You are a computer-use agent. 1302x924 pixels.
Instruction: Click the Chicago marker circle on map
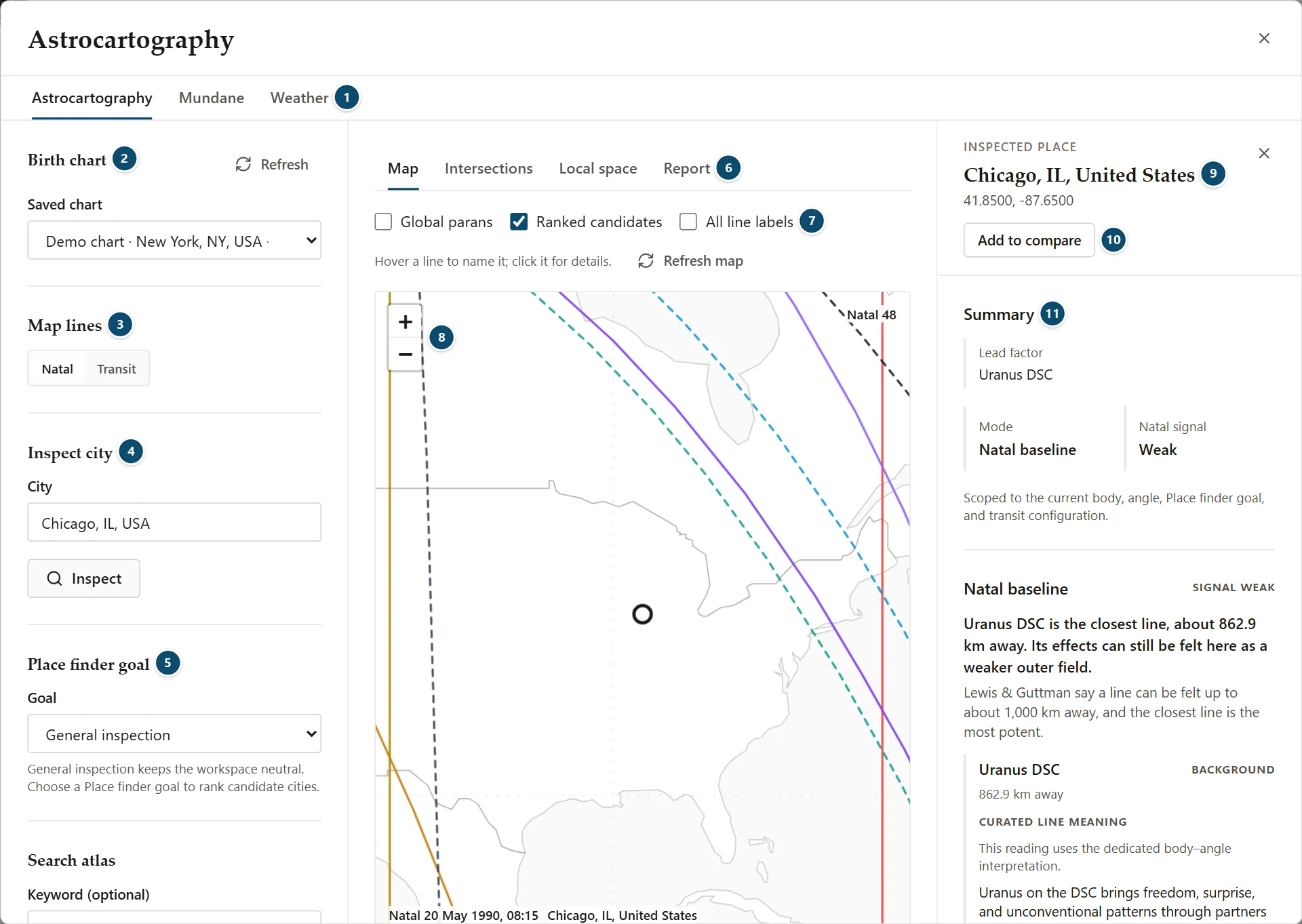[x=642, y=615]
